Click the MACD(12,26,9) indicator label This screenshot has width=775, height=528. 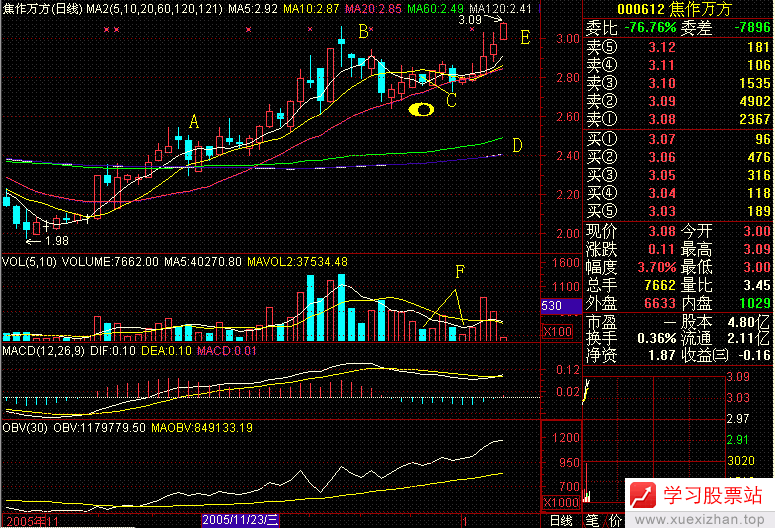point(43,351)
